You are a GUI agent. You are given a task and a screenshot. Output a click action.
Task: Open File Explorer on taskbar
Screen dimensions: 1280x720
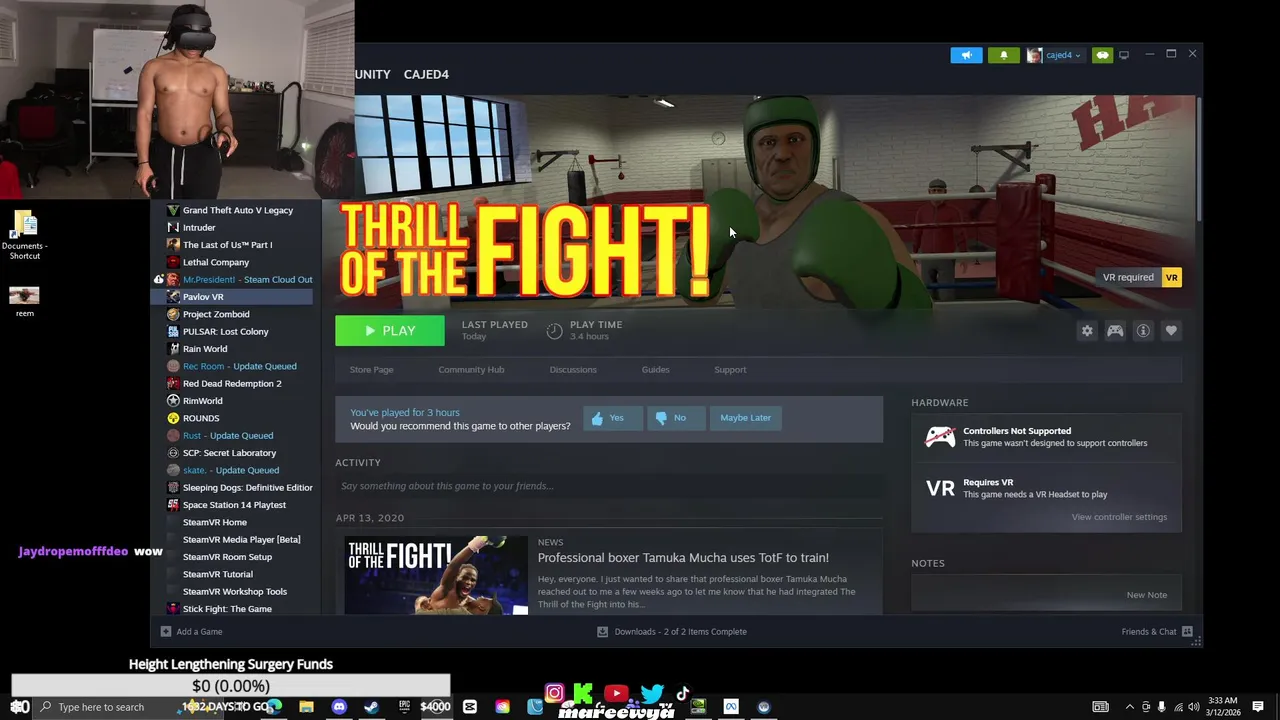click(307, 707)
